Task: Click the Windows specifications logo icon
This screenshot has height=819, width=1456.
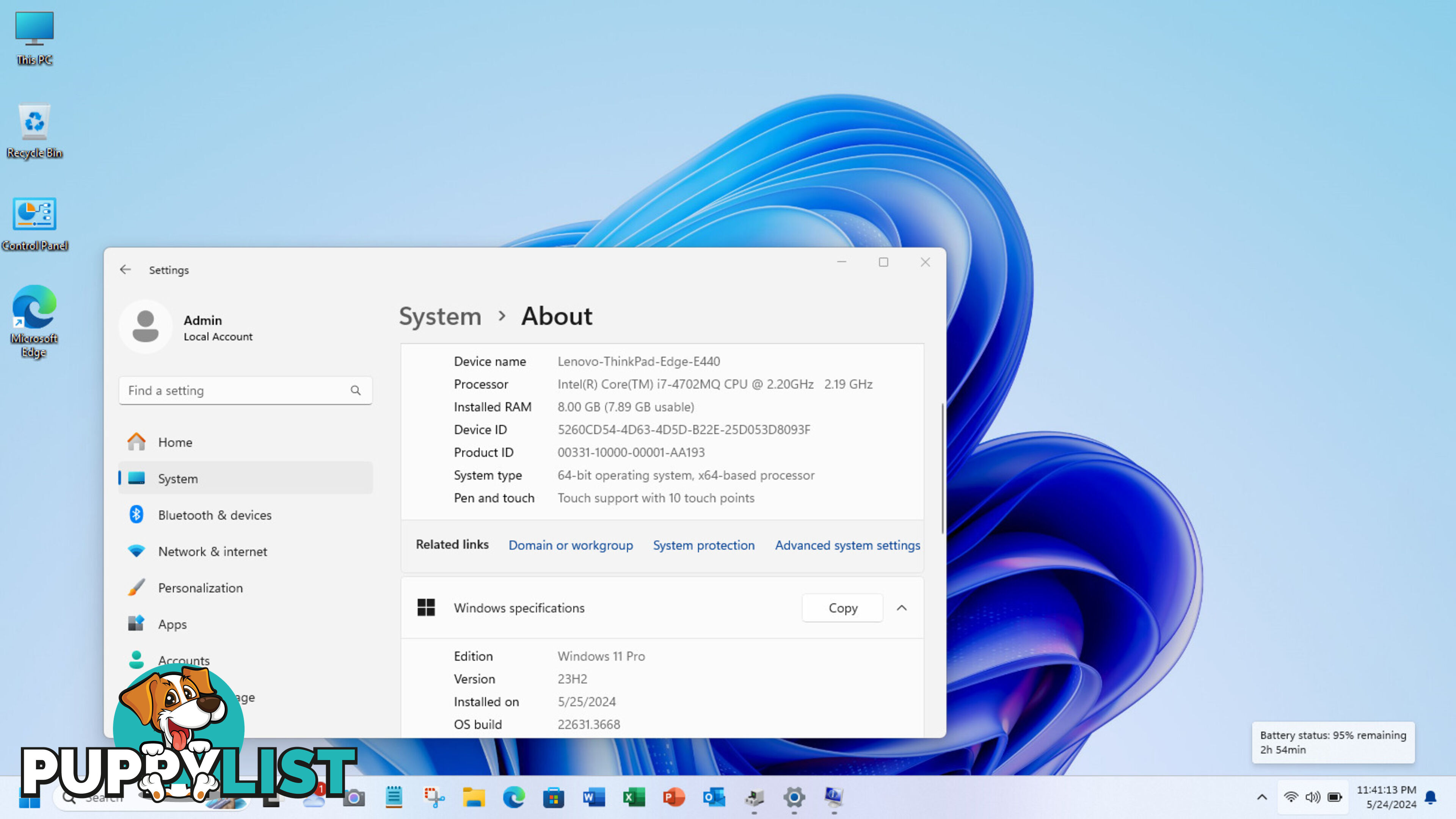Action: (x=425, y=607)
